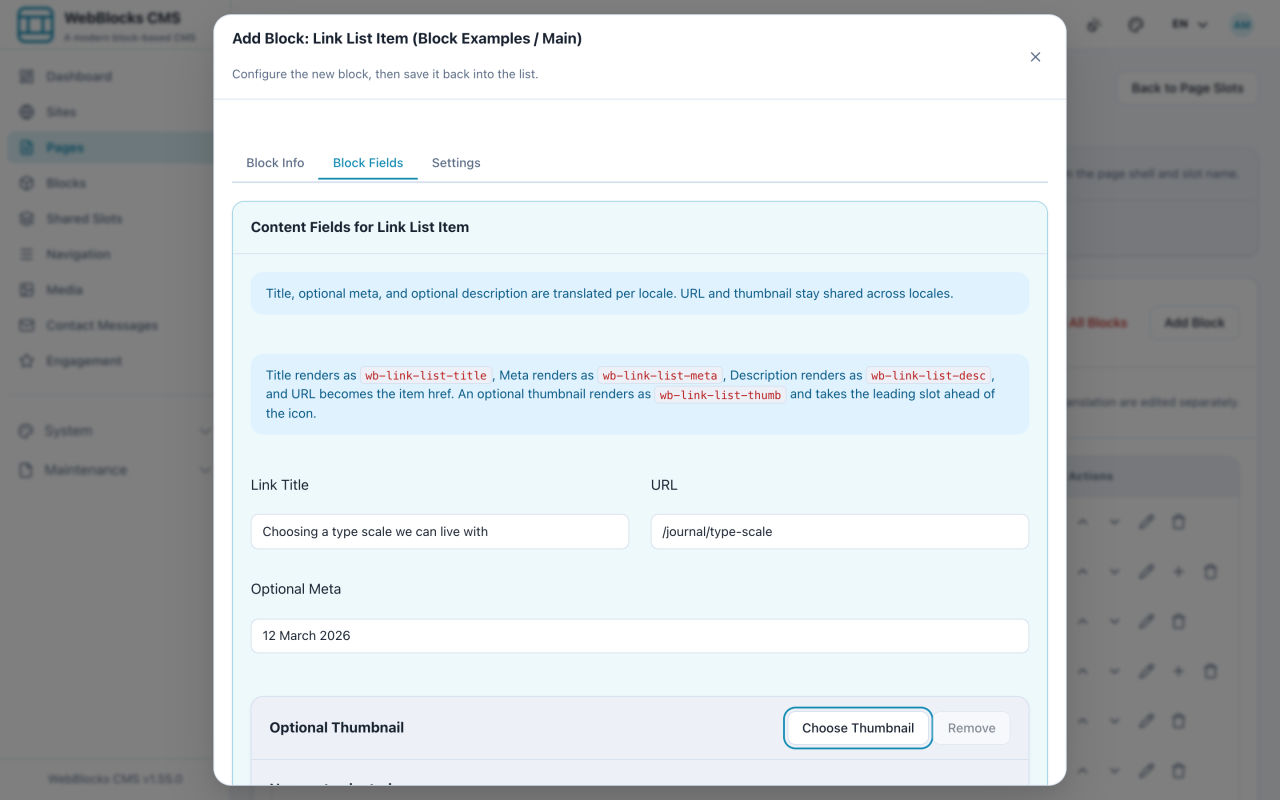Viewport: 1280px width, 800px height.
Task: Open Dashboard from the sidebar icon
Action: tap(27, 77)
